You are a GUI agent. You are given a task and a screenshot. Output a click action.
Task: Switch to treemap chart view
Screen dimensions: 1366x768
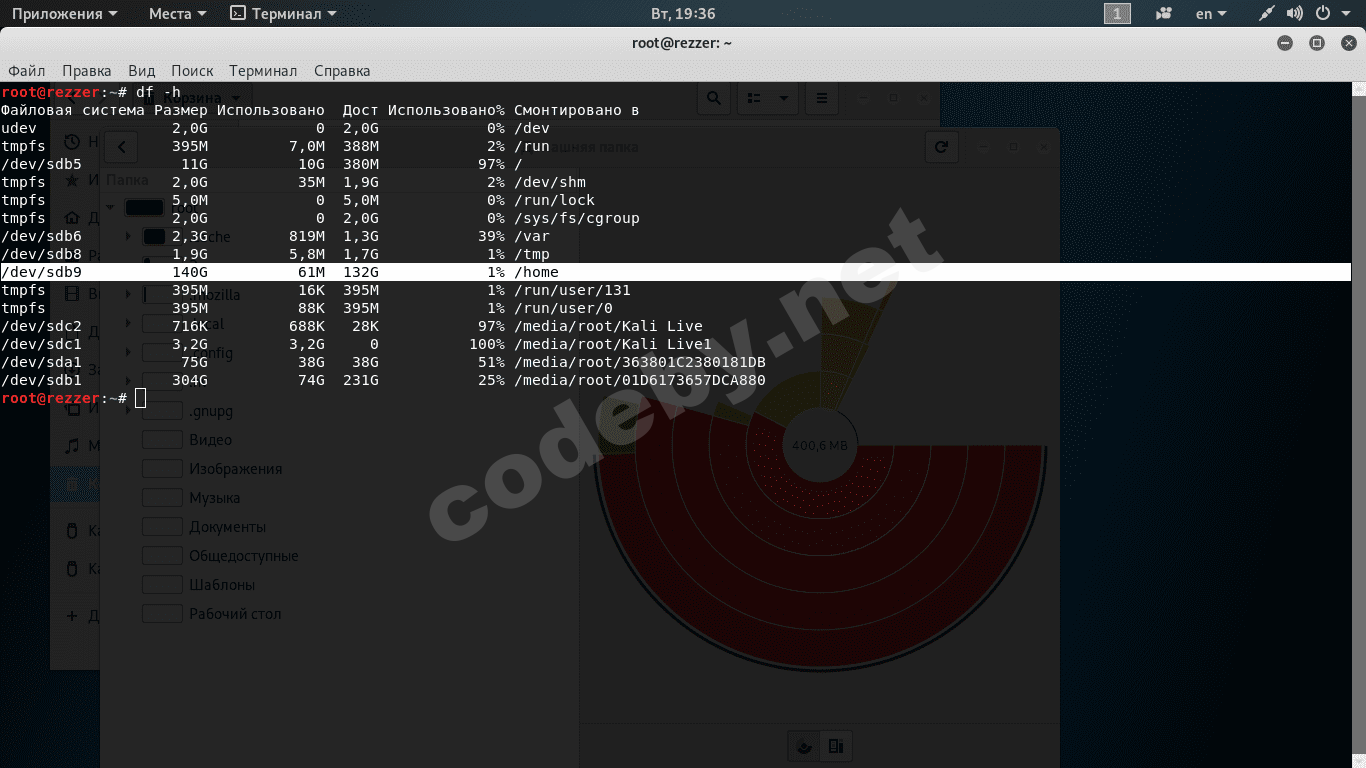click(836, 745)
